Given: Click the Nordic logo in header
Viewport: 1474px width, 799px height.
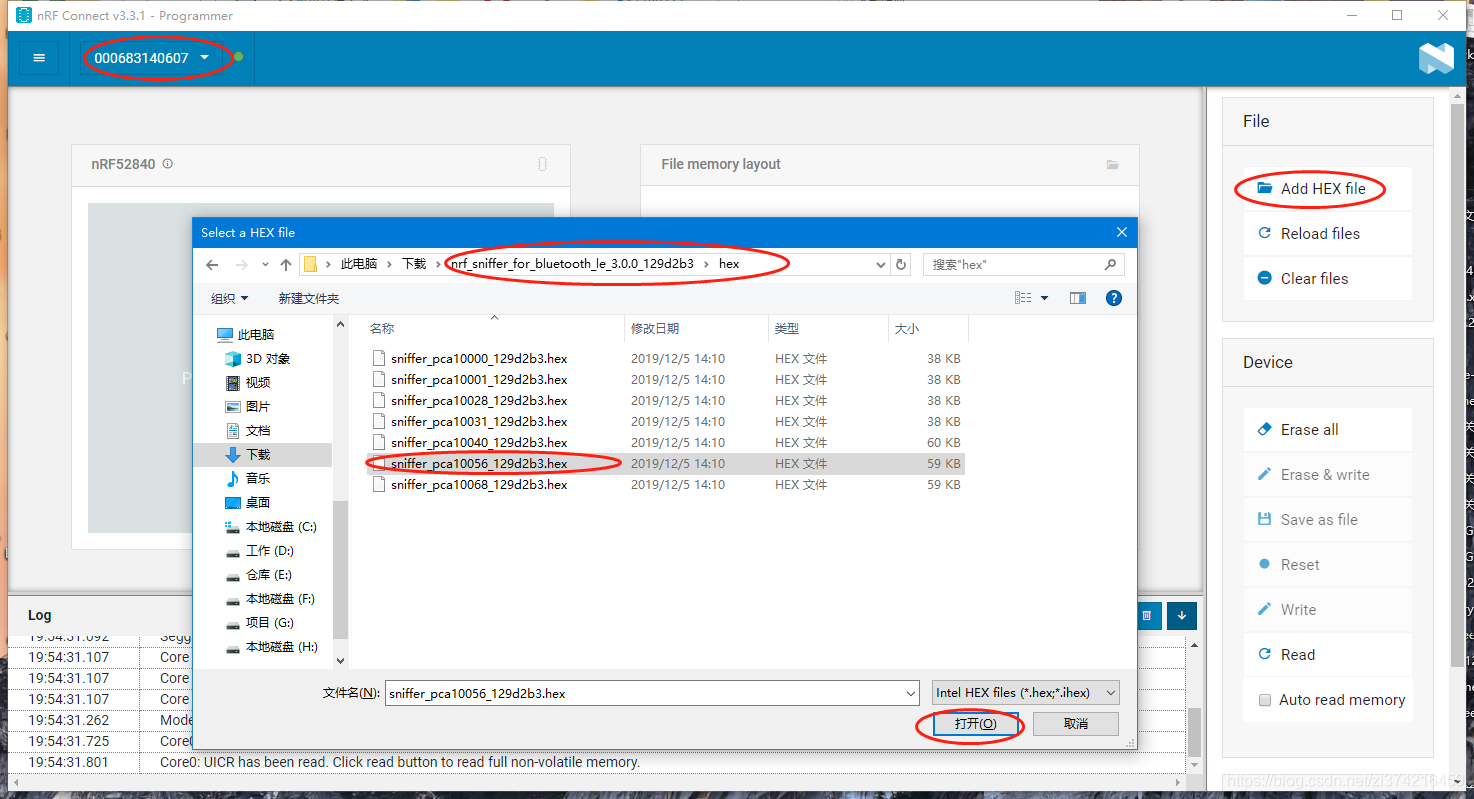Looking at the screenshot, I should pyautogui.click(x=1436, y=58).
